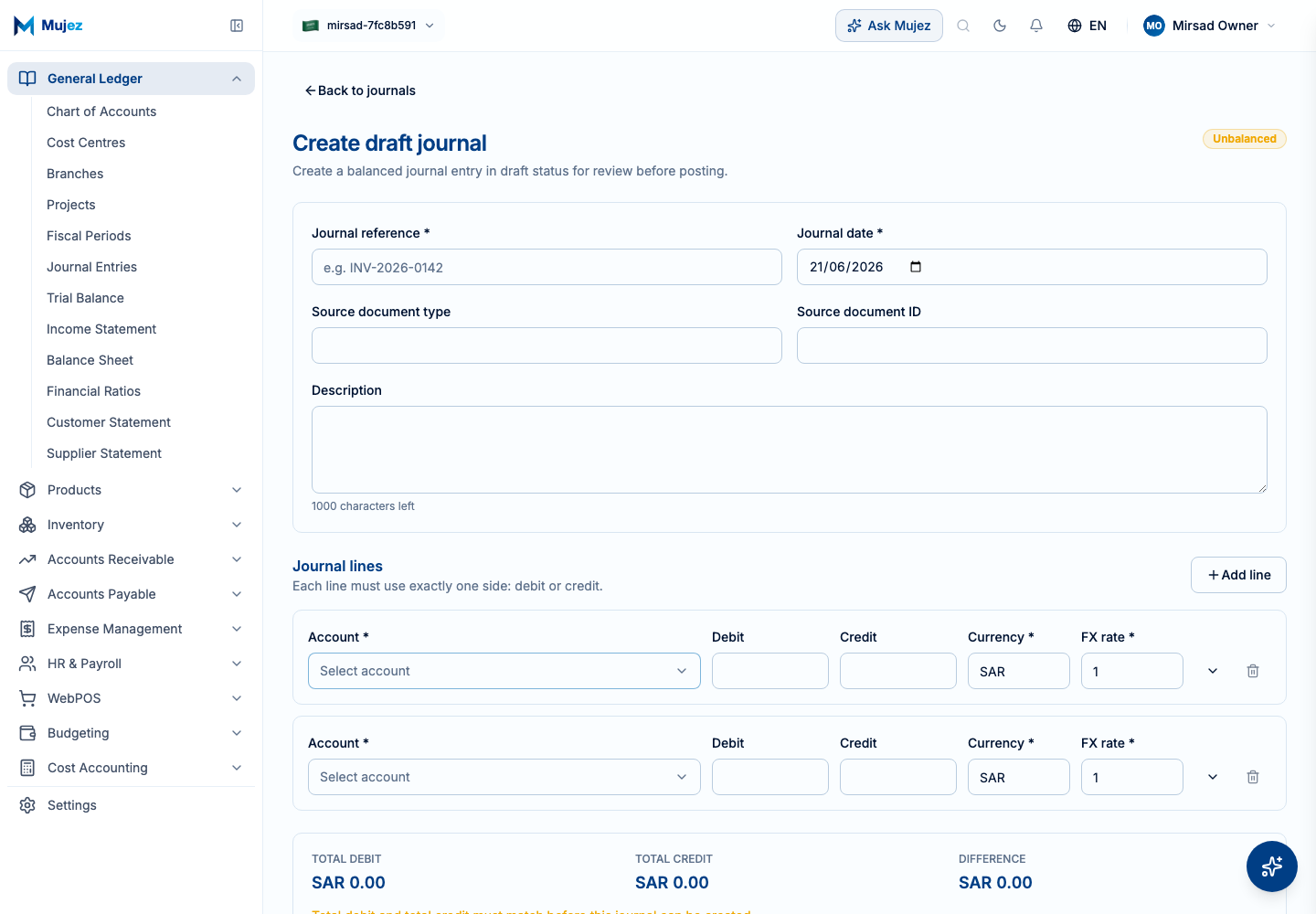Expand the HR & Payroll chevron

[237, 664]
